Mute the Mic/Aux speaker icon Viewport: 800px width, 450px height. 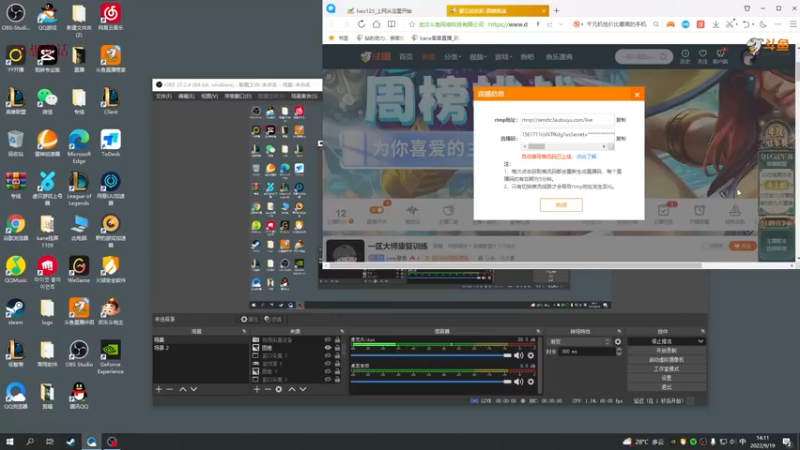pos(518,355)
